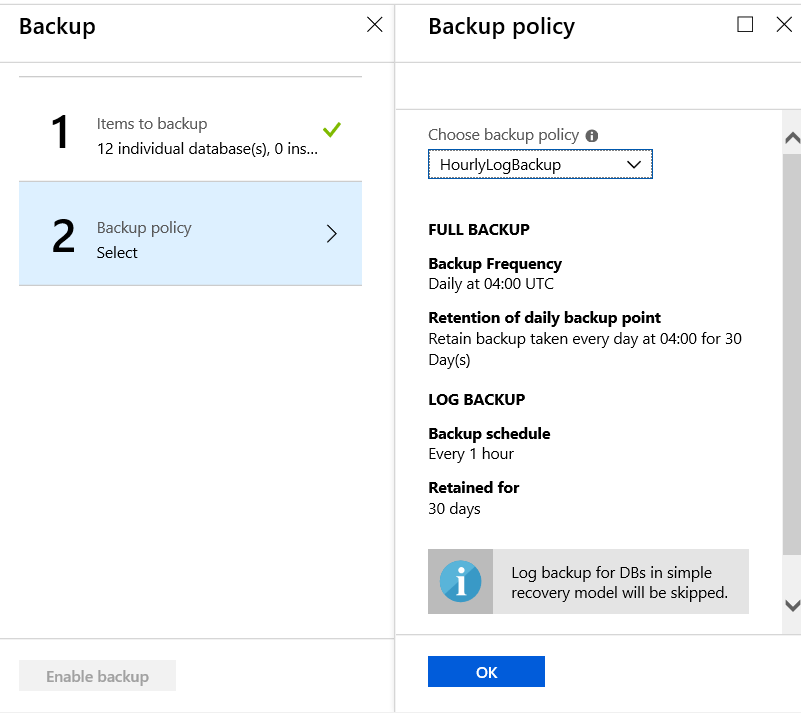Screen dimensions: 801x713
Task: Maximize the Backup policy blade
Action: [745, 24]
